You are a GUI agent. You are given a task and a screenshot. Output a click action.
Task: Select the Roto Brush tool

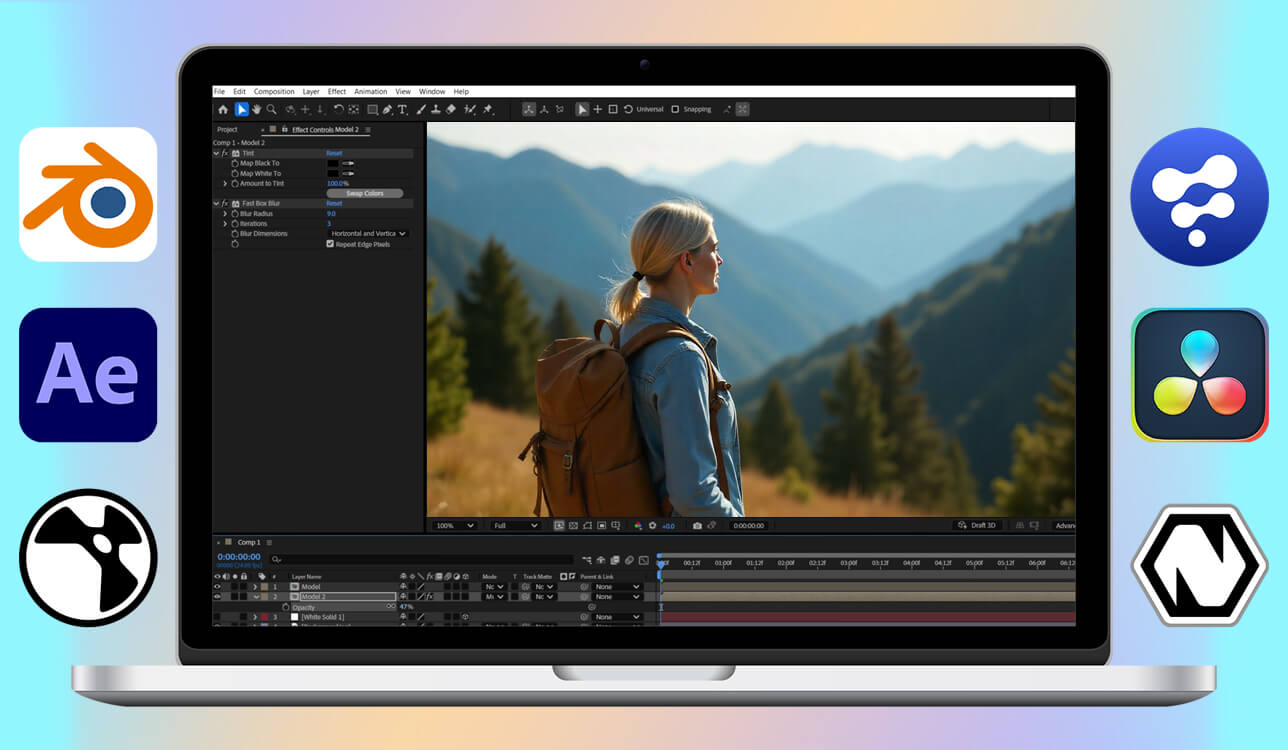pos(469,109)
